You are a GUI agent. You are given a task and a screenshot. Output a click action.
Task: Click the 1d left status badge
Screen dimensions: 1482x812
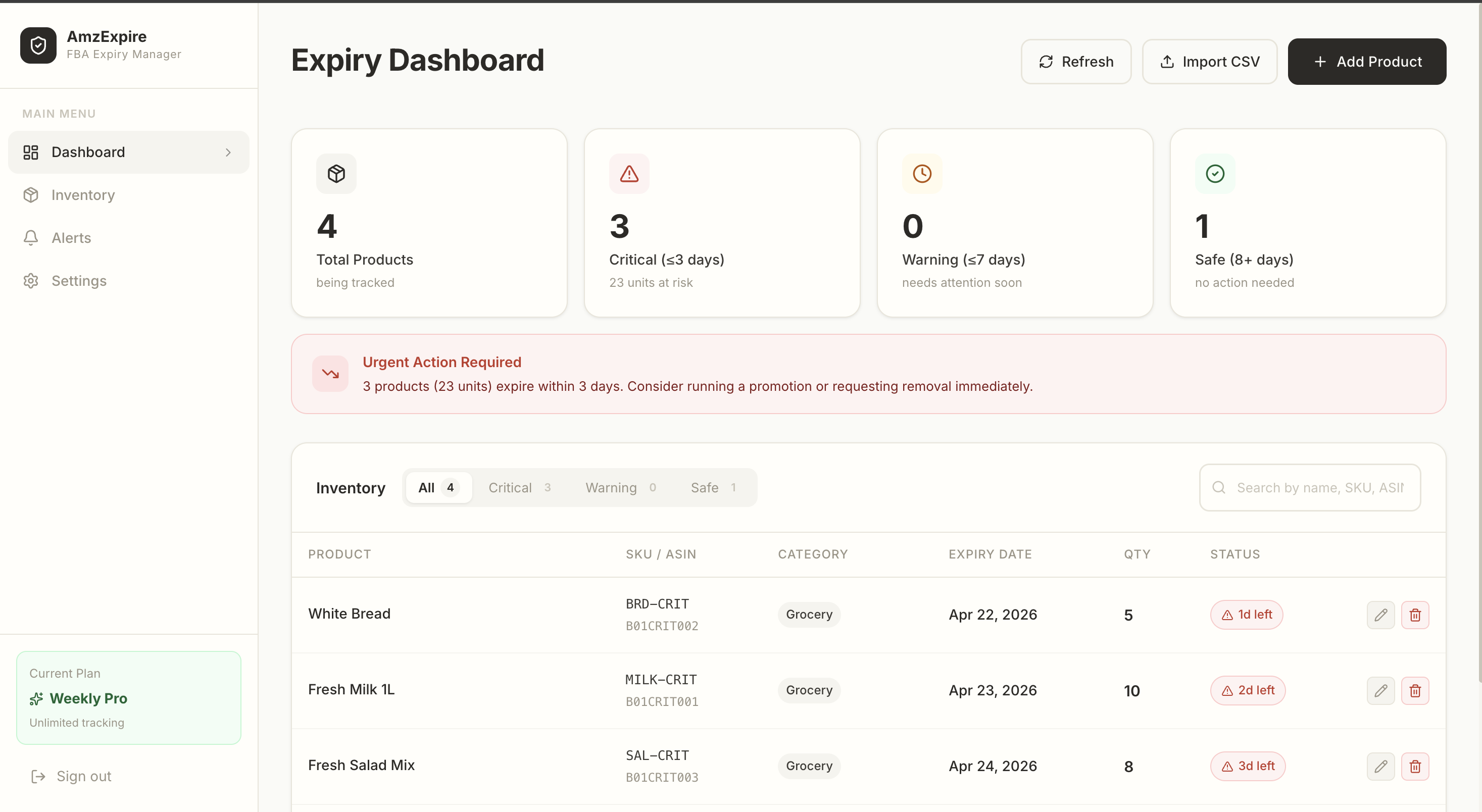click(x=1247, y=615)
